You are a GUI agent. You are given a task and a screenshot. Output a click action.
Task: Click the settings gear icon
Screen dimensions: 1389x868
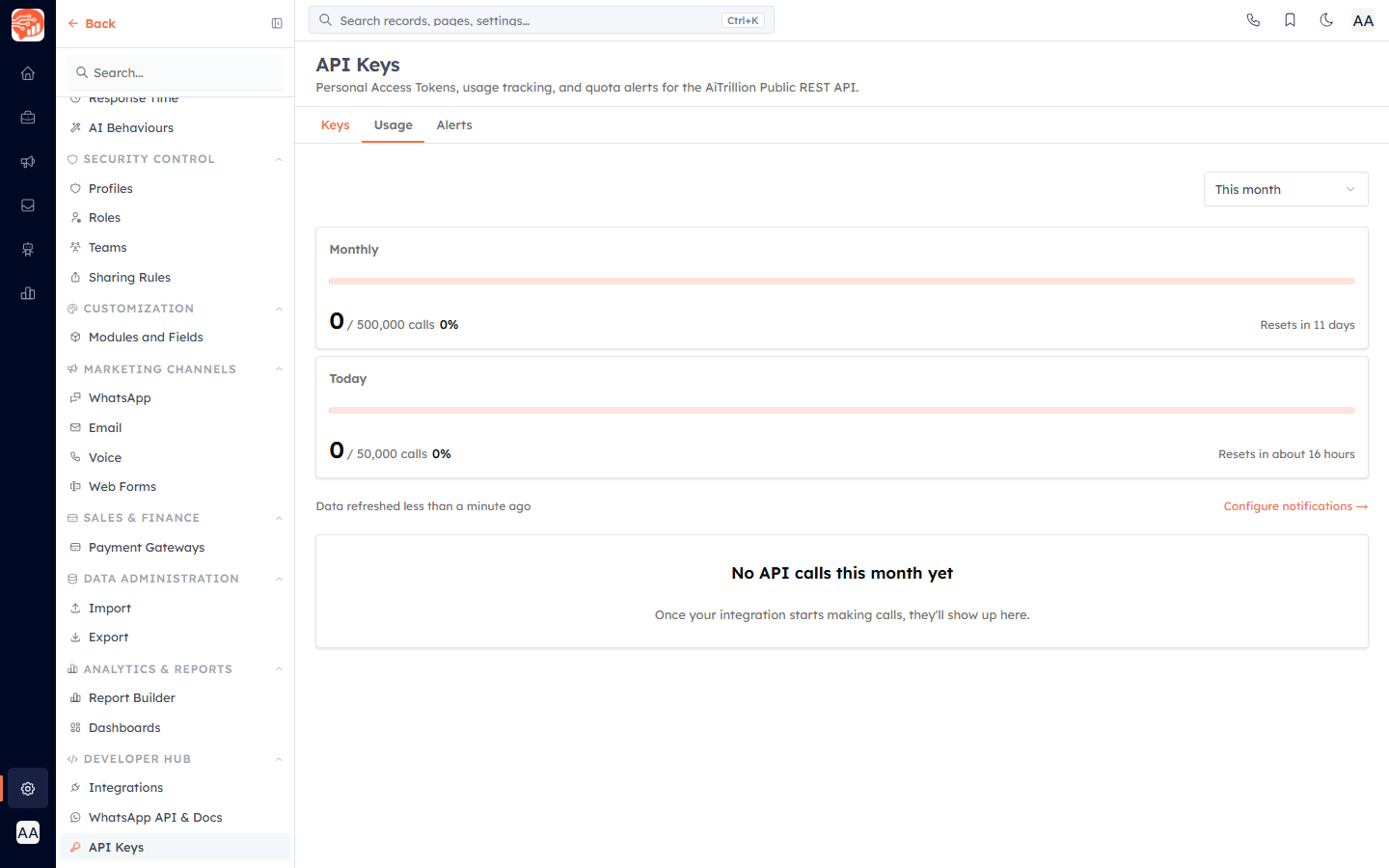click(28, 789)
